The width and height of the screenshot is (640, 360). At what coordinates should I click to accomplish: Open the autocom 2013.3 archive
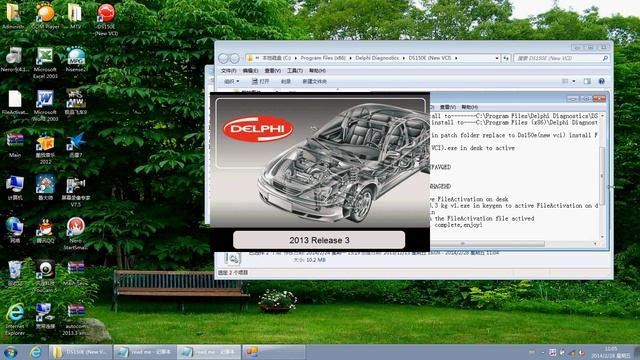[76, 319]
